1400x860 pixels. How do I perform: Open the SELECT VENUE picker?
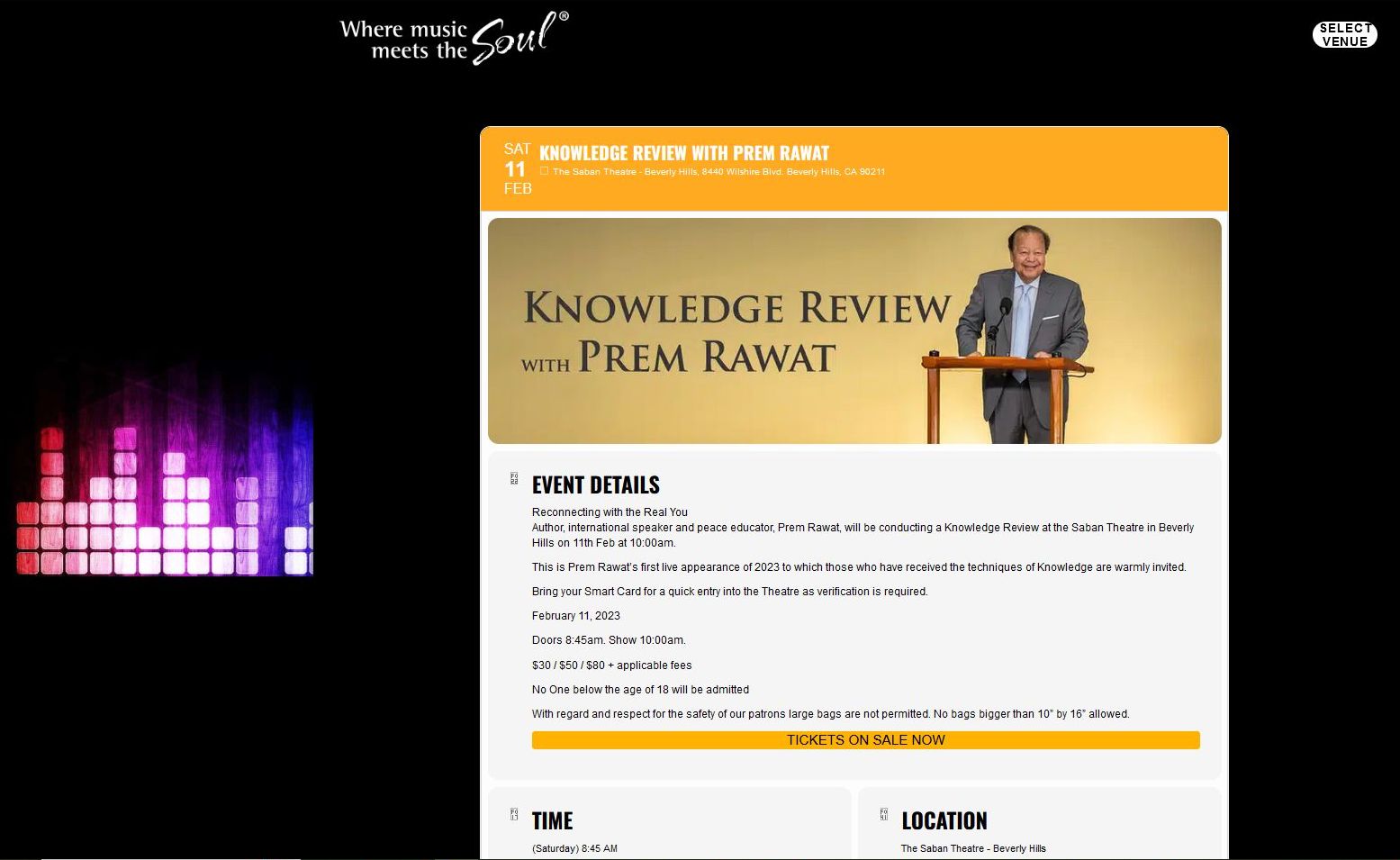[x=1344, y=34]
